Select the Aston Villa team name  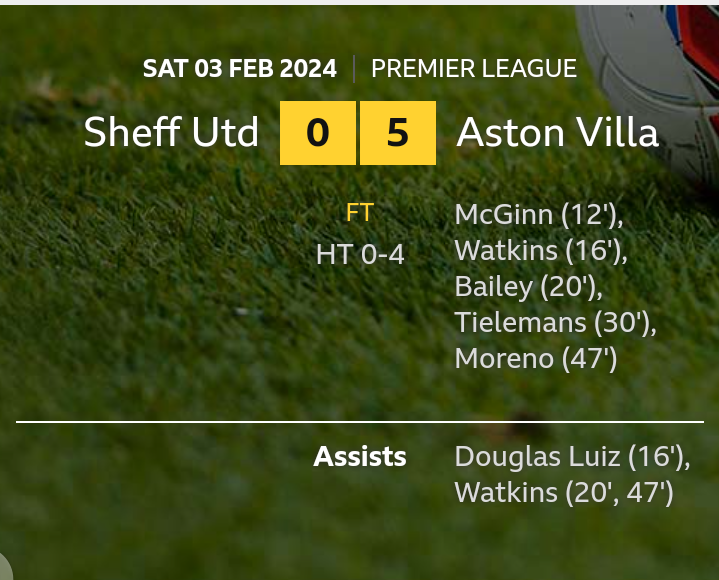[x=557, y=132]
